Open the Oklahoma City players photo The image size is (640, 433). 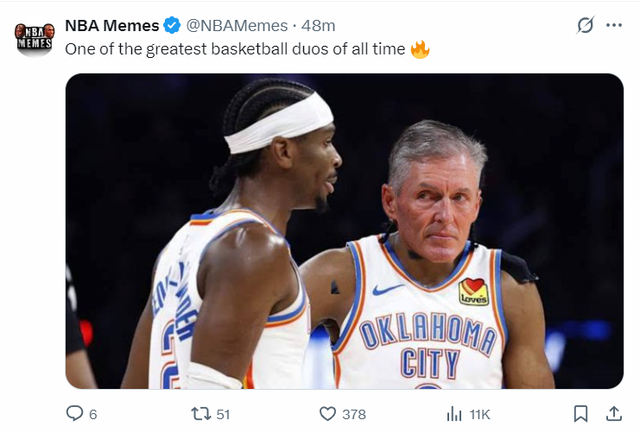coord(344,231)
